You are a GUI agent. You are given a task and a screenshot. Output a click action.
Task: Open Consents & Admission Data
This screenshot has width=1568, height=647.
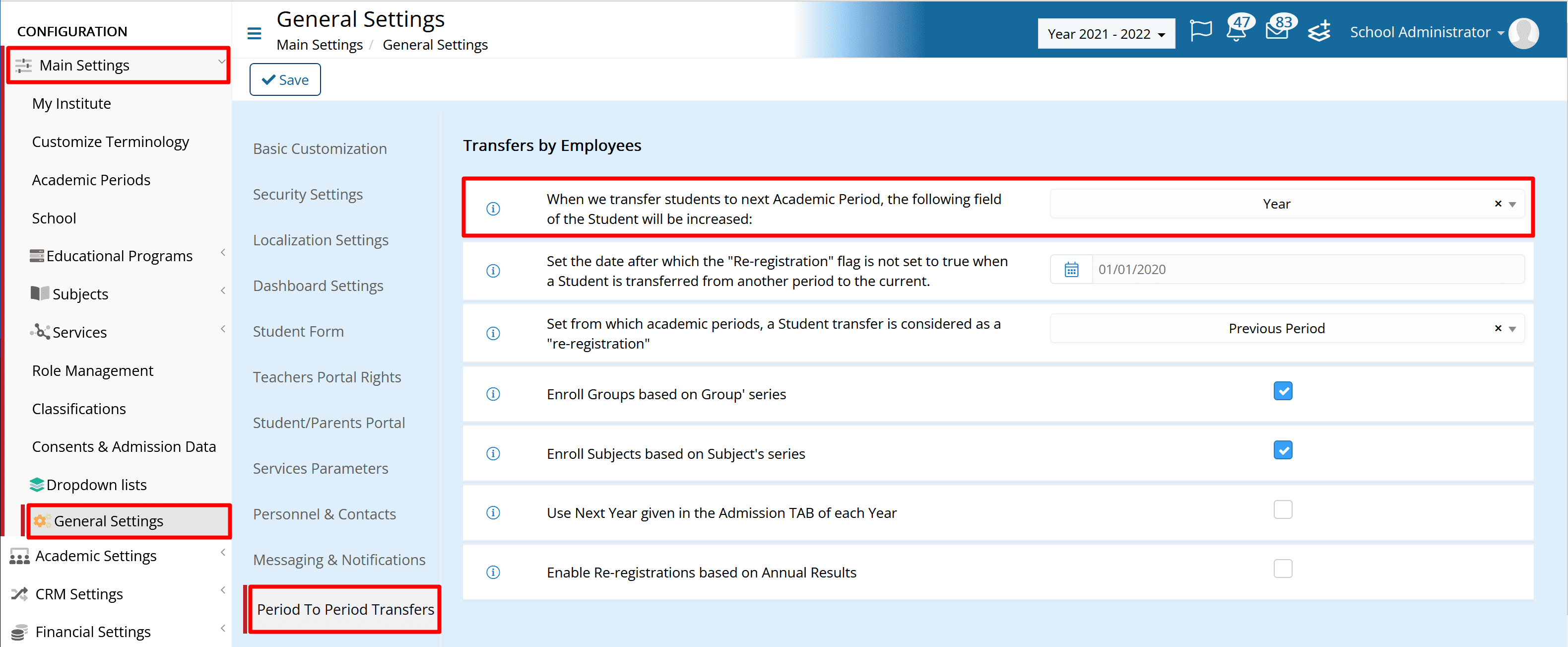click(124, 446)
